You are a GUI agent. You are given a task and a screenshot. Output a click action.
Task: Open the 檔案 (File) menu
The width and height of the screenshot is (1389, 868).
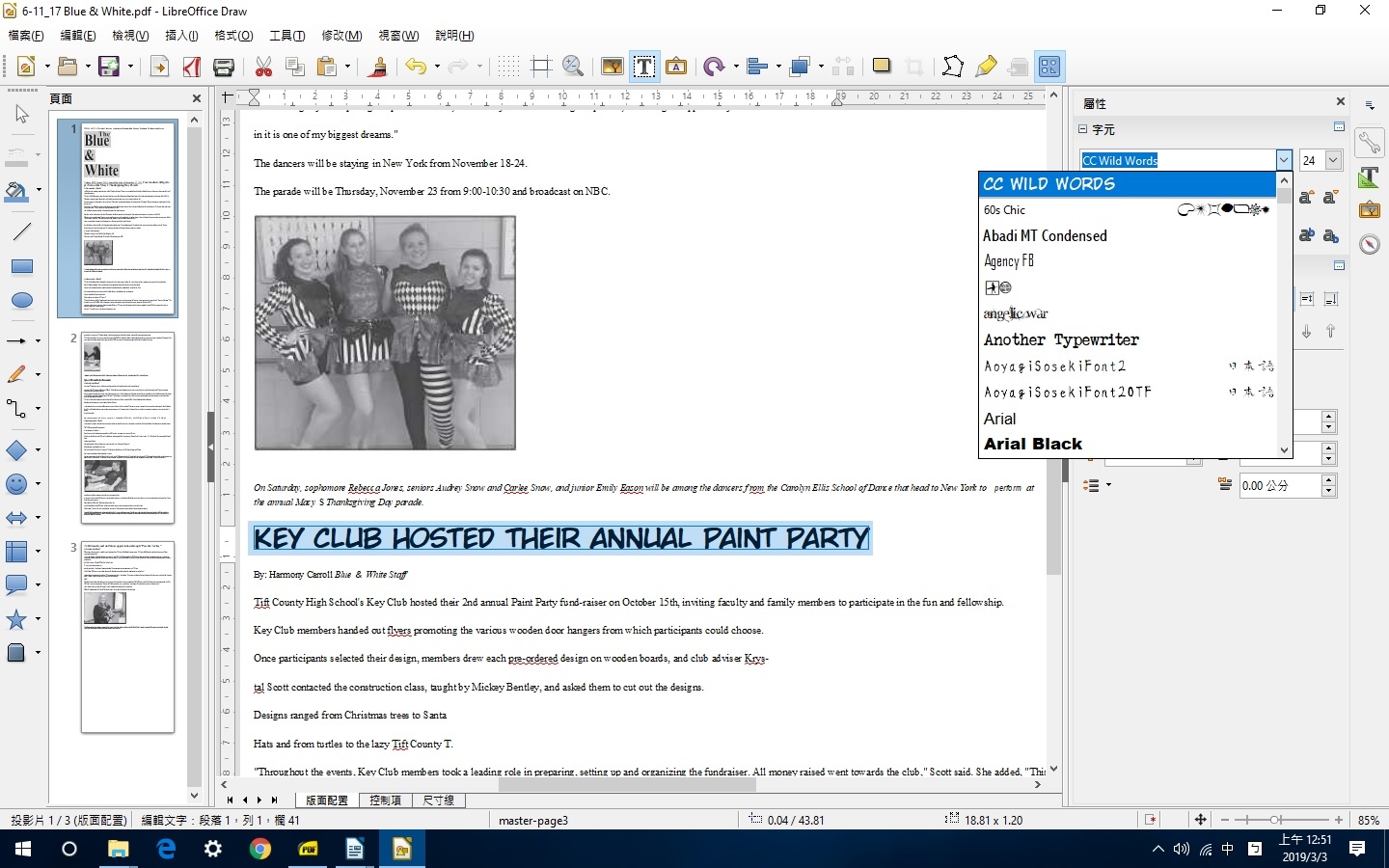point(26,36)
